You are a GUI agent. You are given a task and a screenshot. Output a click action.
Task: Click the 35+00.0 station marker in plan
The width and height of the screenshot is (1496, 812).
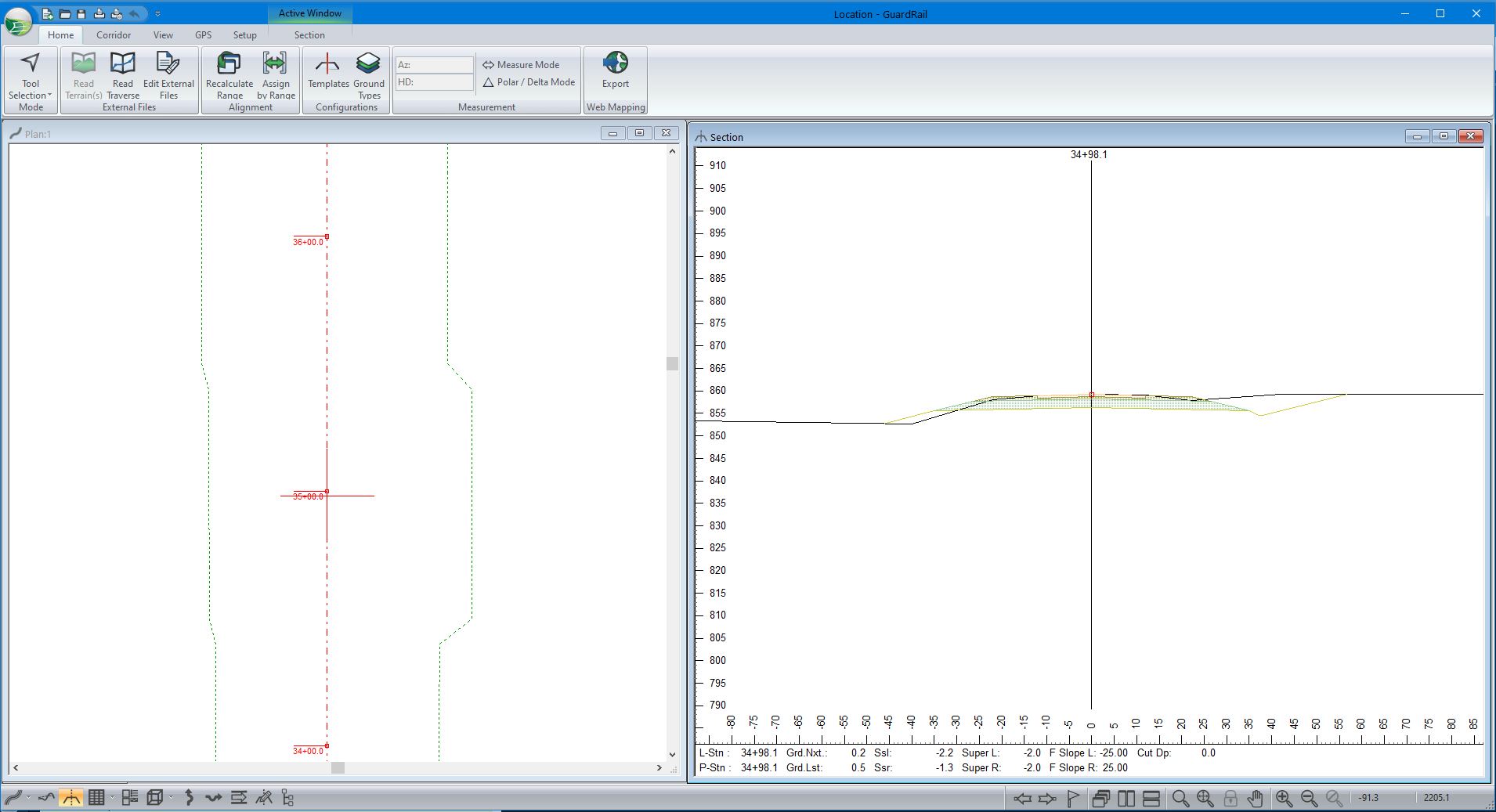pyautogui.click(x=327, y=492)
